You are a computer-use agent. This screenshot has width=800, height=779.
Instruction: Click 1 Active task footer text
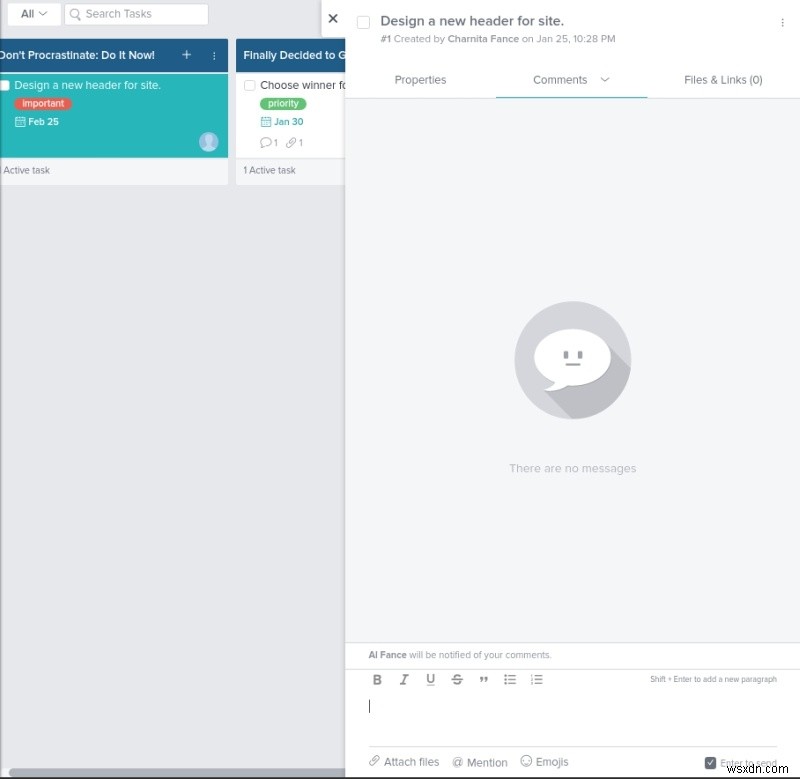click(269, 170)
